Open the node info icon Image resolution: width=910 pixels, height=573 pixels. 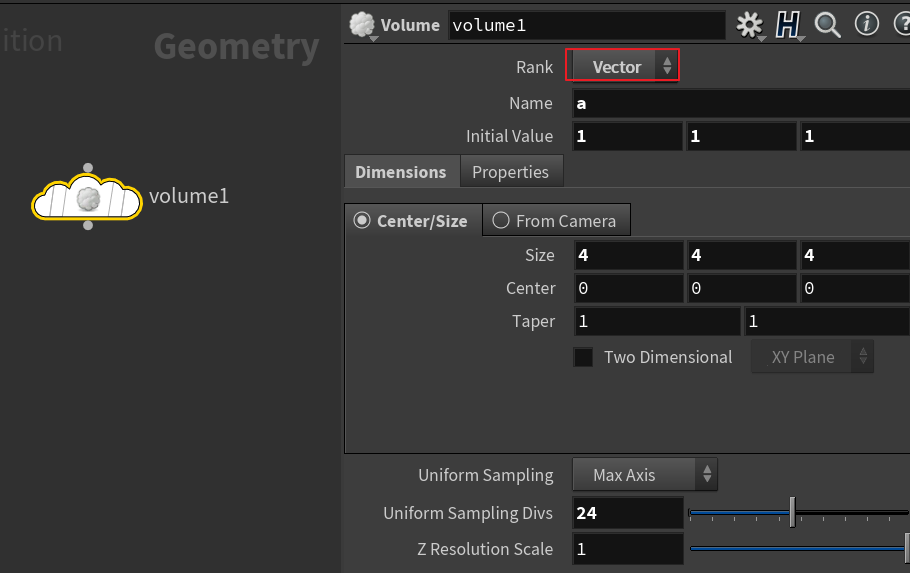866,24
